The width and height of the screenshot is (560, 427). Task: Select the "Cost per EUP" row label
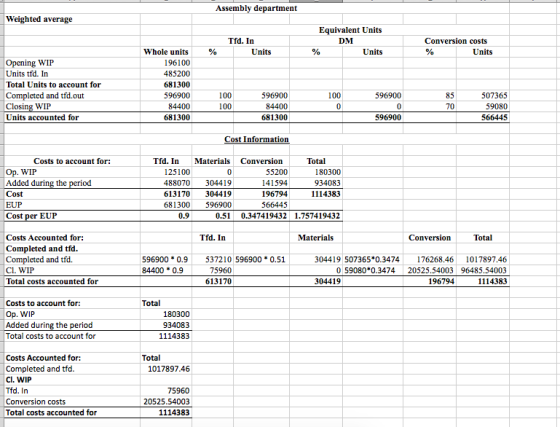[31, 216]
